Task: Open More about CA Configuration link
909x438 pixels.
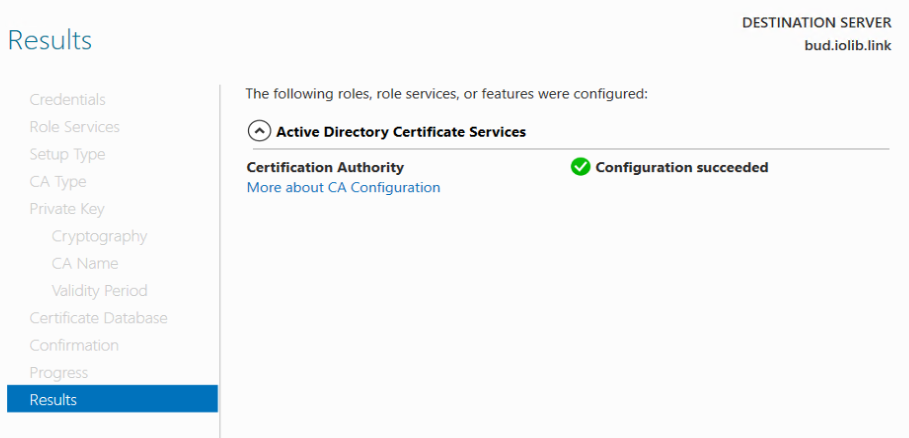Action: click(x=343, y=188)
